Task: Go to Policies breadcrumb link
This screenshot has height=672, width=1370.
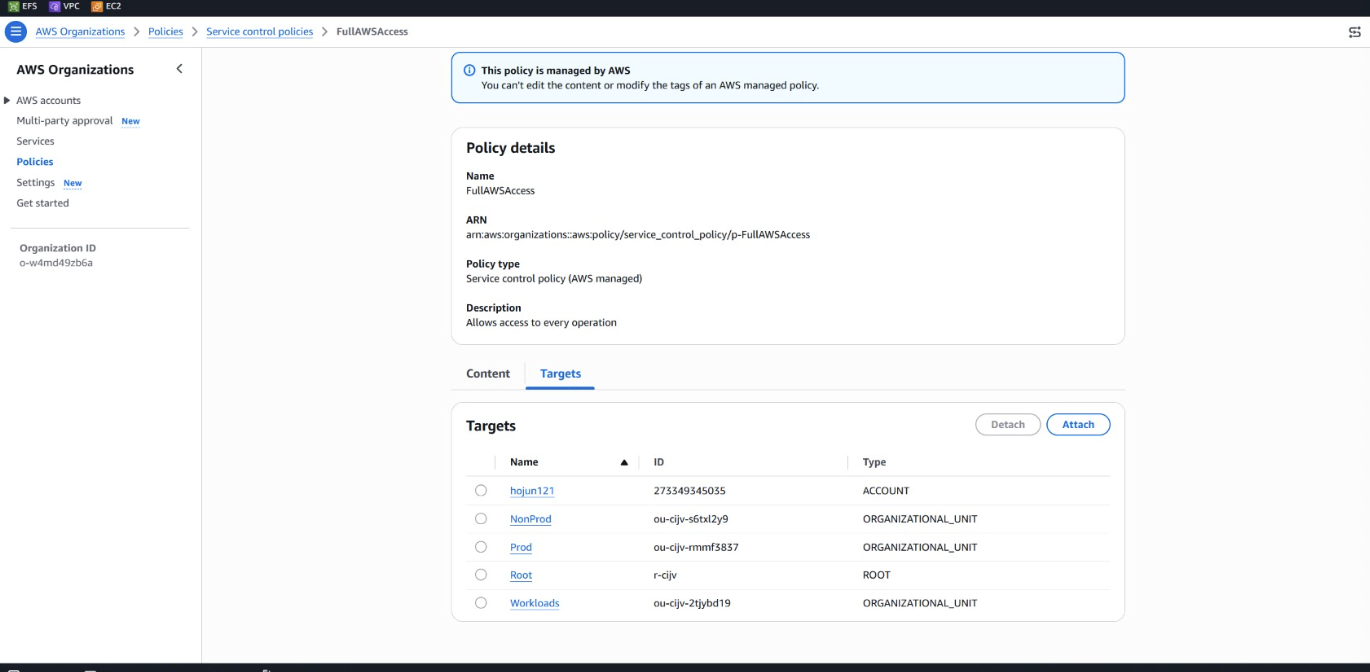Action: point(166,32)
